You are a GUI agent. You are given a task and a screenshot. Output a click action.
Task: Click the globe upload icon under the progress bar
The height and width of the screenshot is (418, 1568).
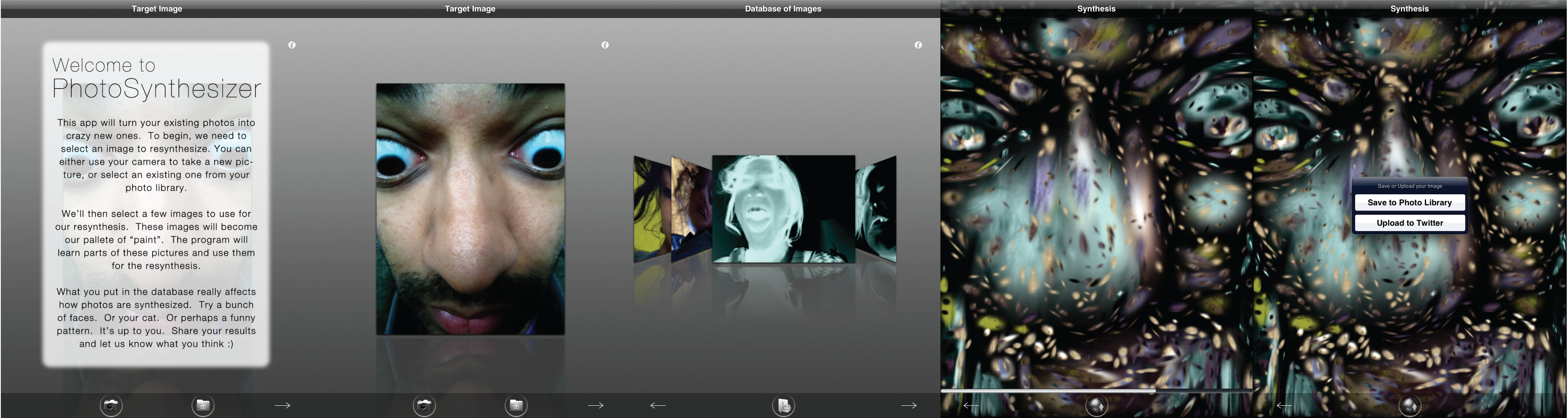1096,405
